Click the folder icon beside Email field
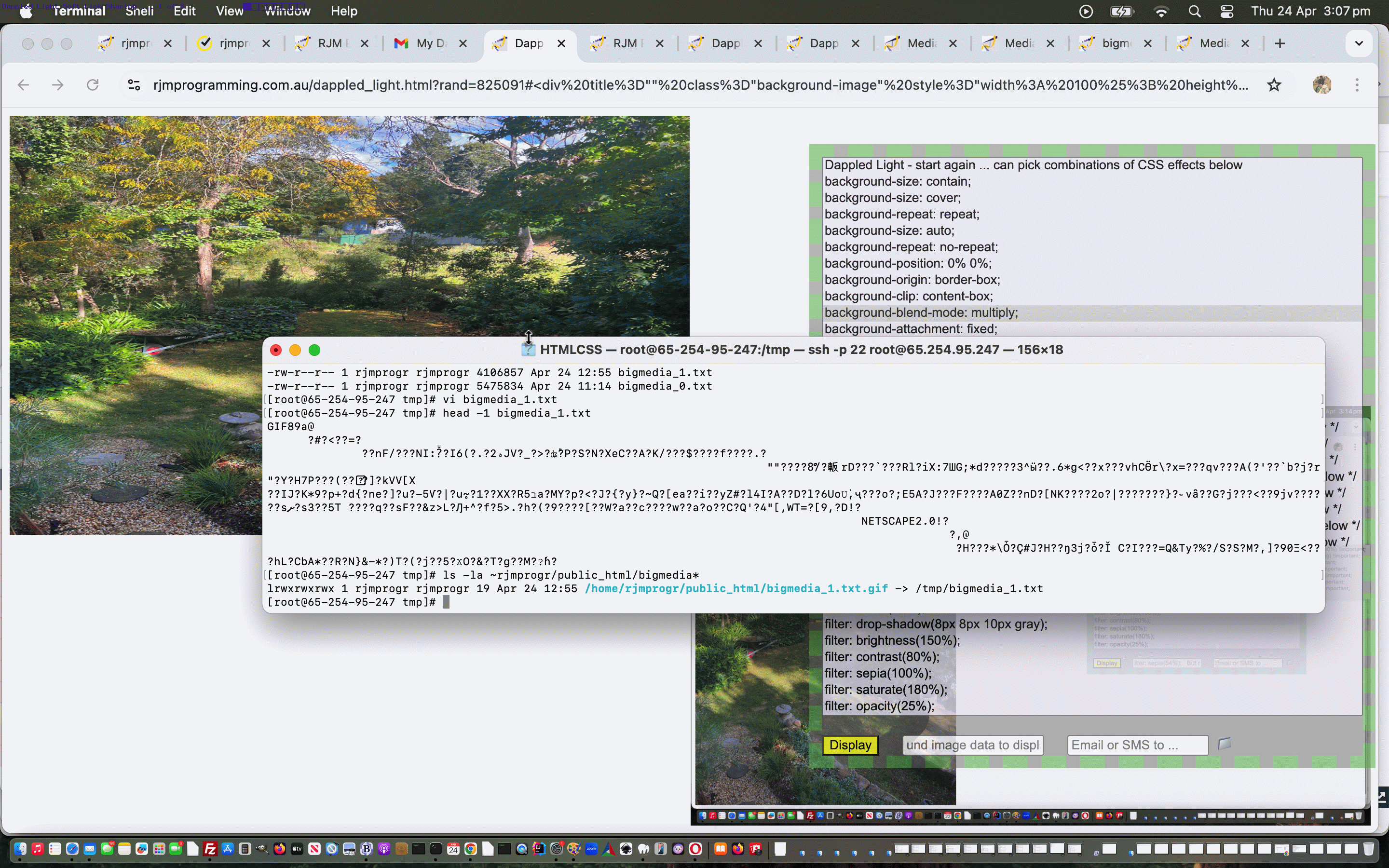This screenshot has height=868, width=1389. pyautogui.click(x=1224, y=744)
